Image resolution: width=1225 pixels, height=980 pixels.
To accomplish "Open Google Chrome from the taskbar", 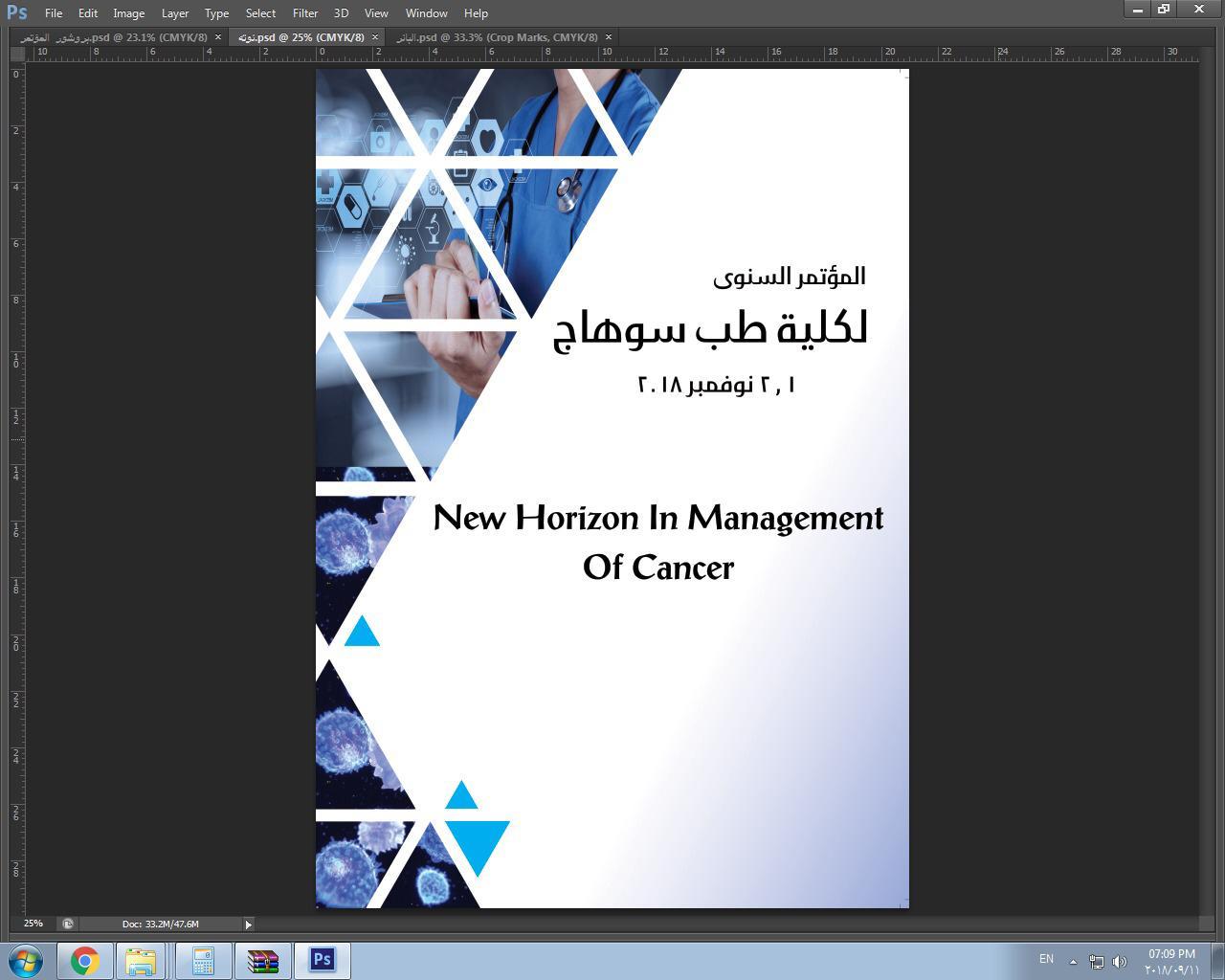I will pyautogui.click(x=84, y=960).
